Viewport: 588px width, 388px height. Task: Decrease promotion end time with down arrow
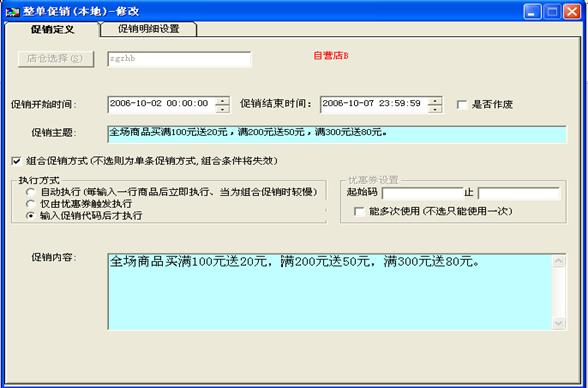[435, 109]
